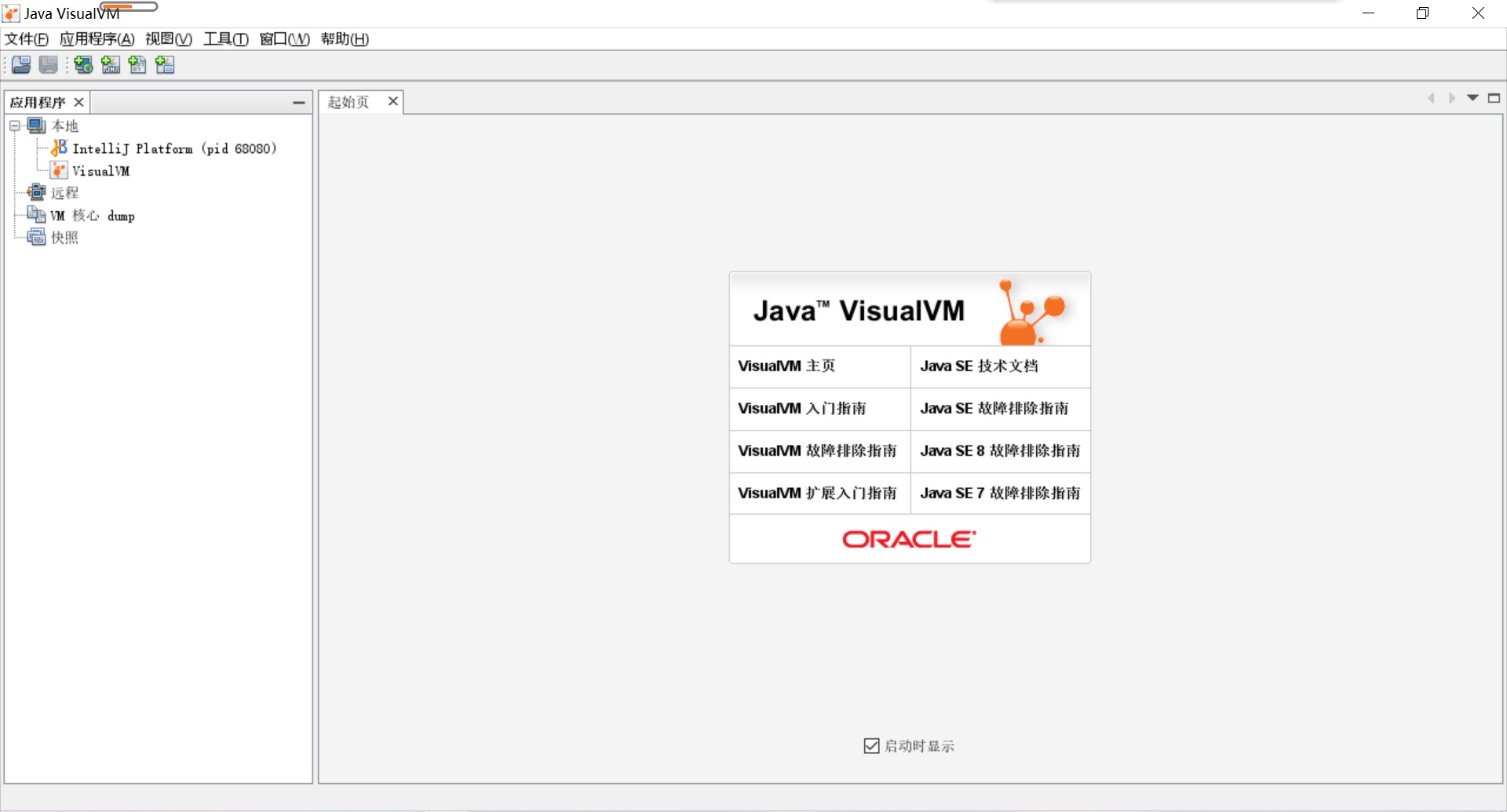The height and width of the screenshot is (812, 1507).
Task: Click the 快照 snapshots icon
Action: click(x=37, y=237)
